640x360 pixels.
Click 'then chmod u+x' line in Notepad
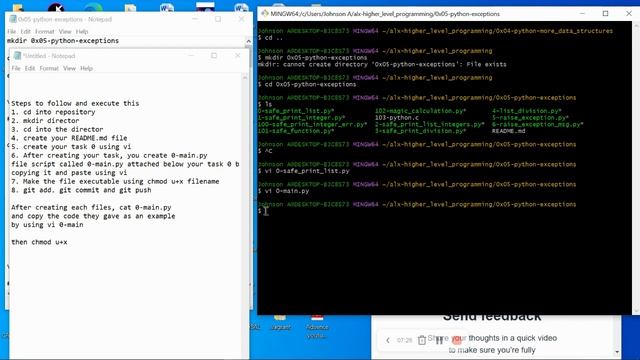coord(39,242)
